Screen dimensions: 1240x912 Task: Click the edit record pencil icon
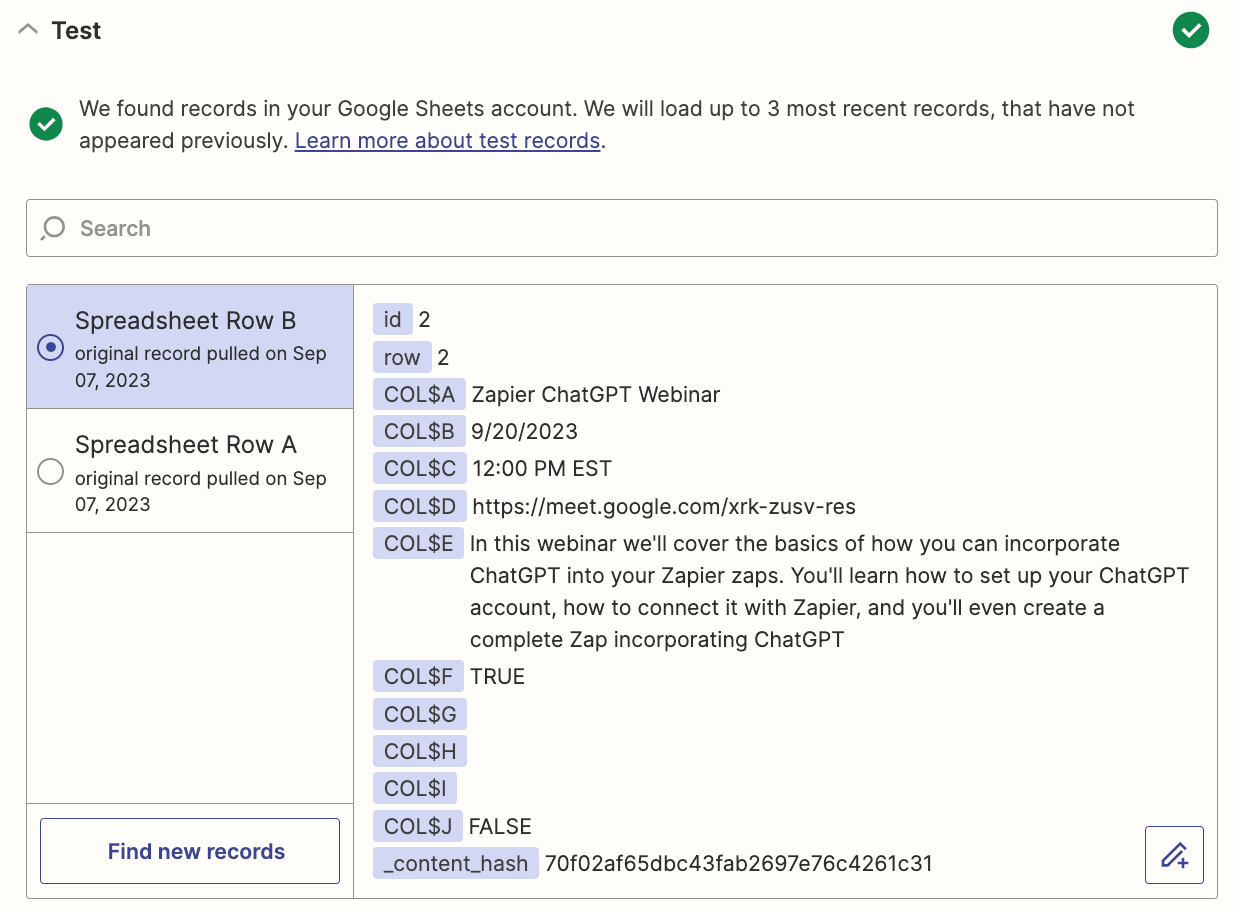(x=1174, y=855)
